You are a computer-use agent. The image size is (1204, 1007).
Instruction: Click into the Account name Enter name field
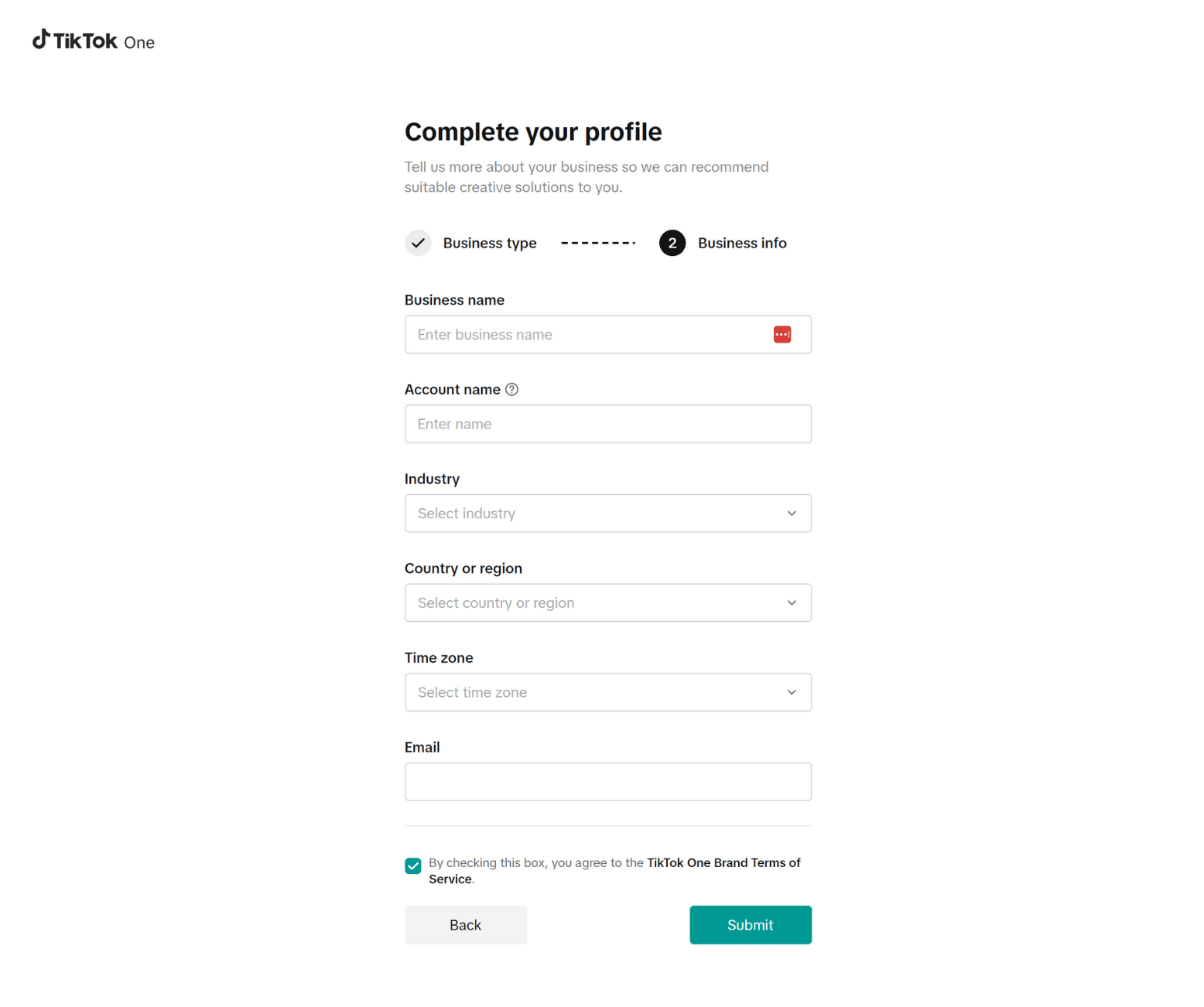click(607, 424)
